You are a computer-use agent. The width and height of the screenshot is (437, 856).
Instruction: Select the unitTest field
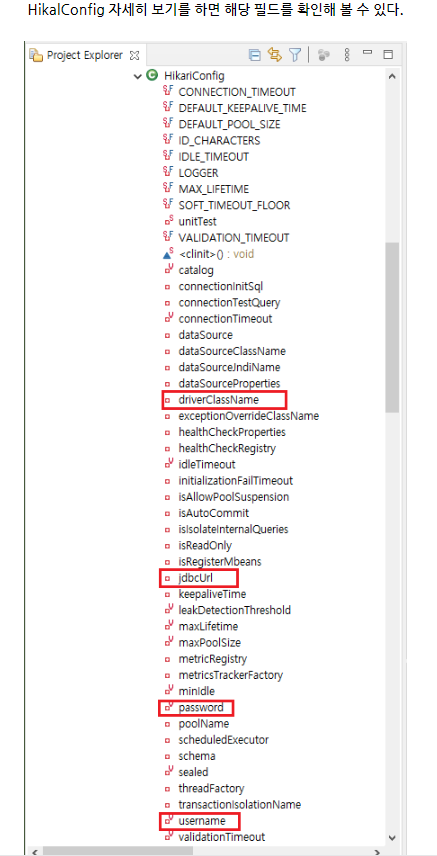(x=197, y=222)
